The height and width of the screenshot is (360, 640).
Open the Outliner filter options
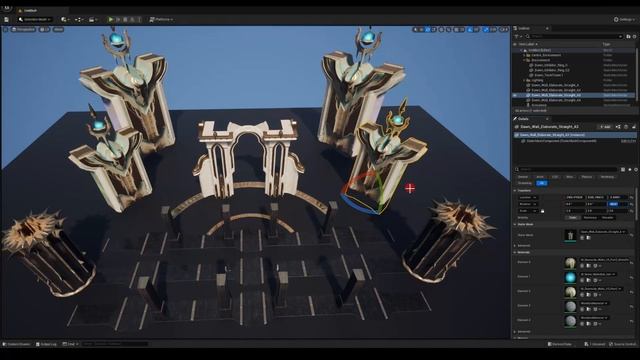point(517,36)
